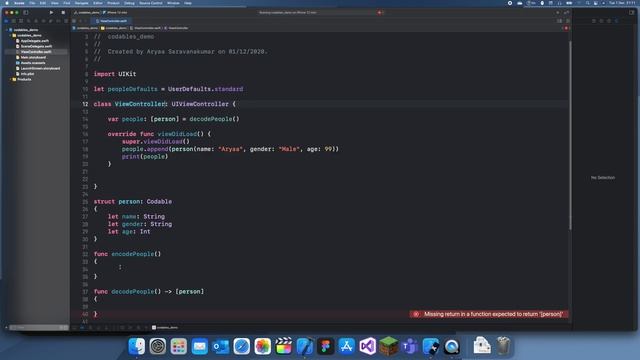The height and width of the screenshot is (360, 640).
Task: Open QuickTime Player from the Dock
Action: [x=451, y=346]
